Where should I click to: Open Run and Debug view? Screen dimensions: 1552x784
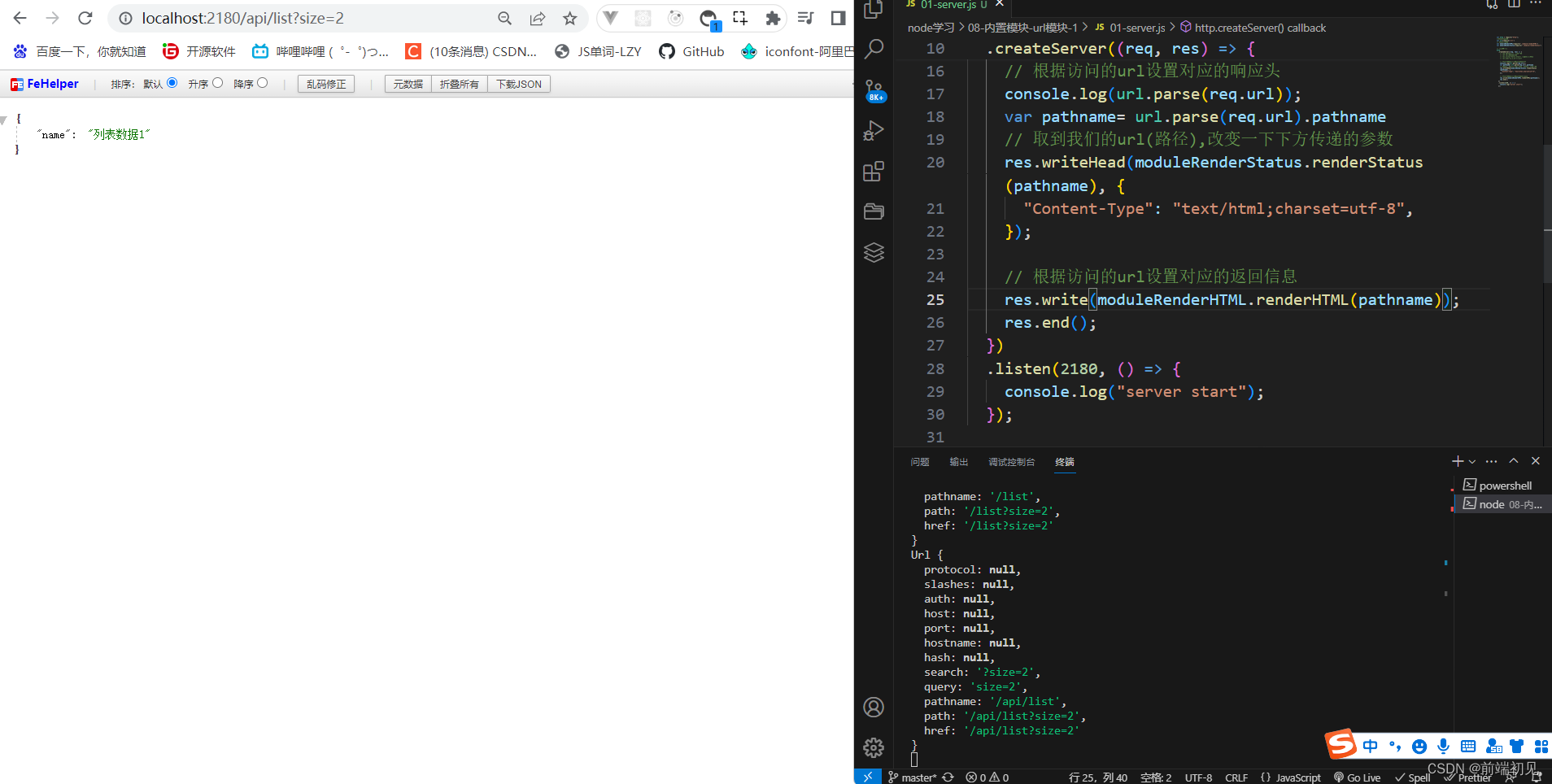click(874, 130)
